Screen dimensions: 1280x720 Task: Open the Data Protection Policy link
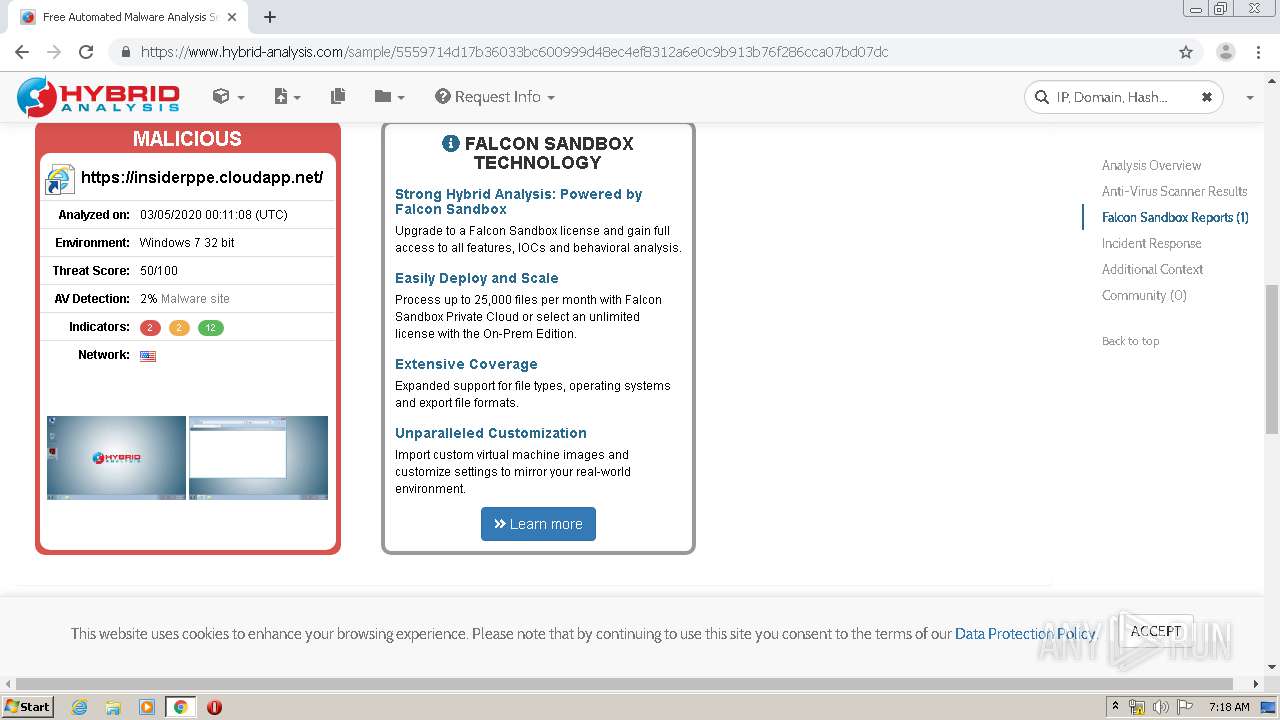tap(1025, 634)
